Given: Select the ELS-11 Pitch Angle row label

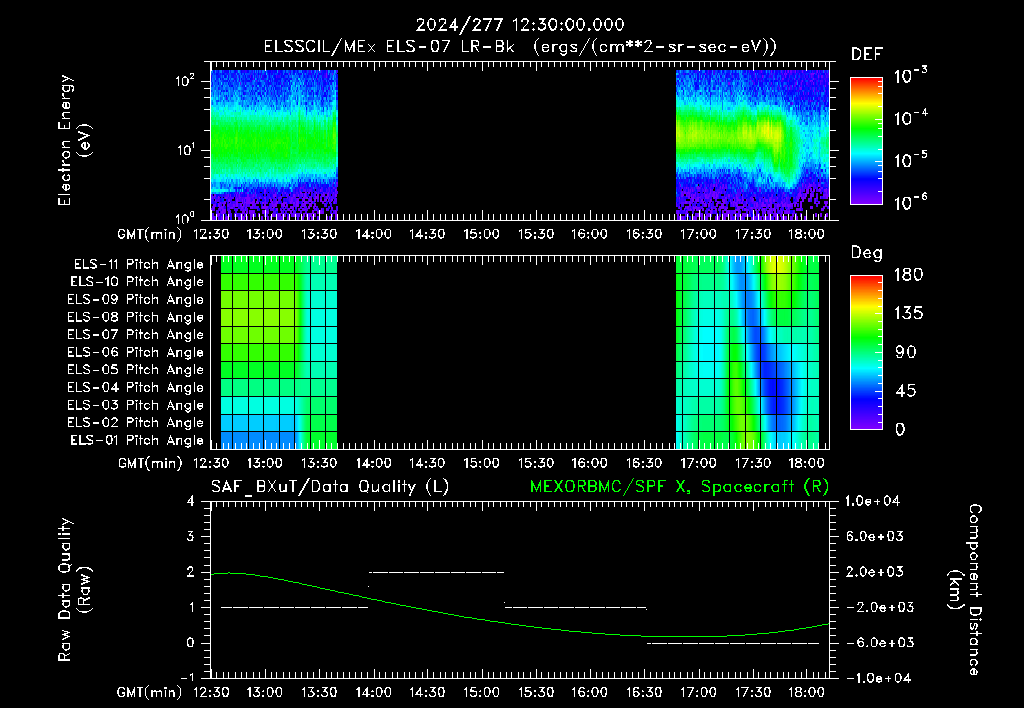Looking at the screenshot, I should tap(138, 265).
